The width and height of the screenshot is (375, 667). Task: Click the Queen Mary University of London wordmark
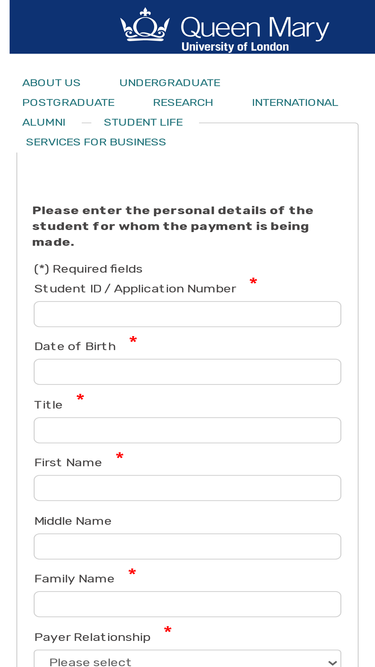click(255, 33)
